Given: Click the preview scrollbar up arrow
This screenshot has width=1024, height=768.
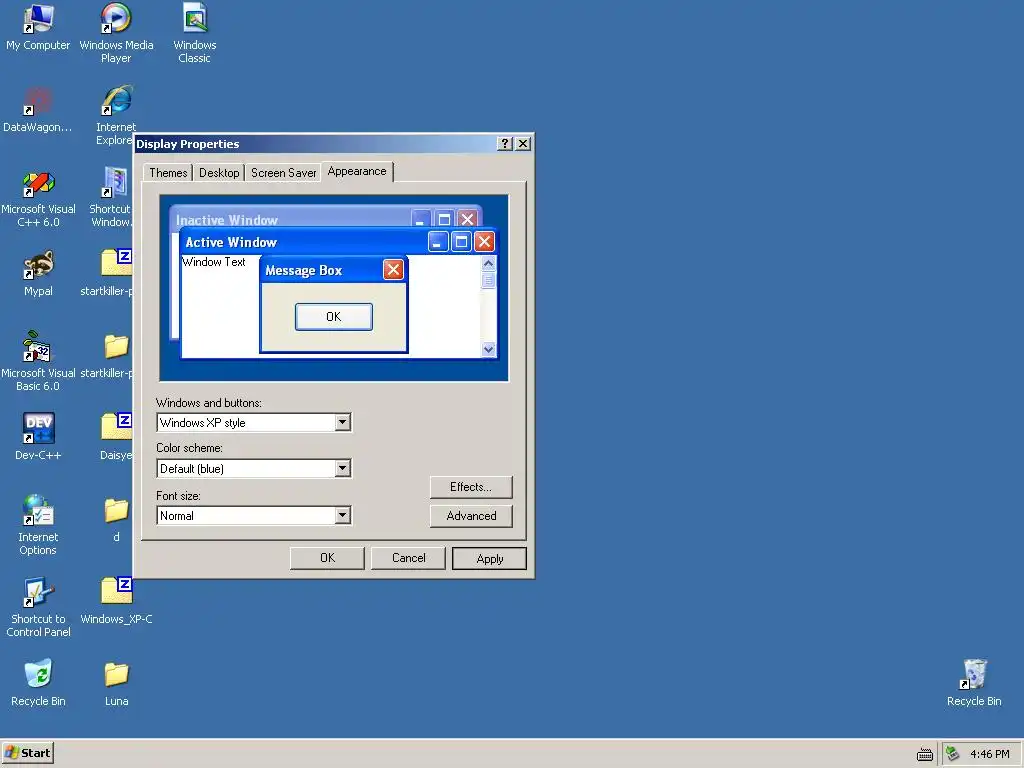Looking at the screenshot, I should click(488, 263).
